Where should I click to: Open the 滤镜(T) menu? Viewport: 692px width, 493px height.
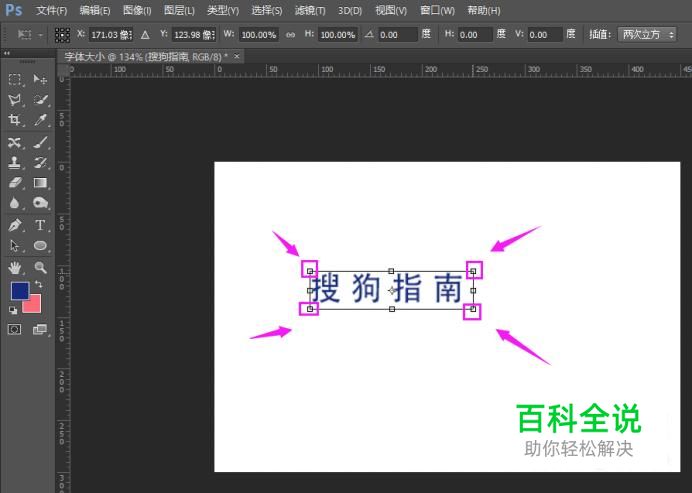coord(310,10)
